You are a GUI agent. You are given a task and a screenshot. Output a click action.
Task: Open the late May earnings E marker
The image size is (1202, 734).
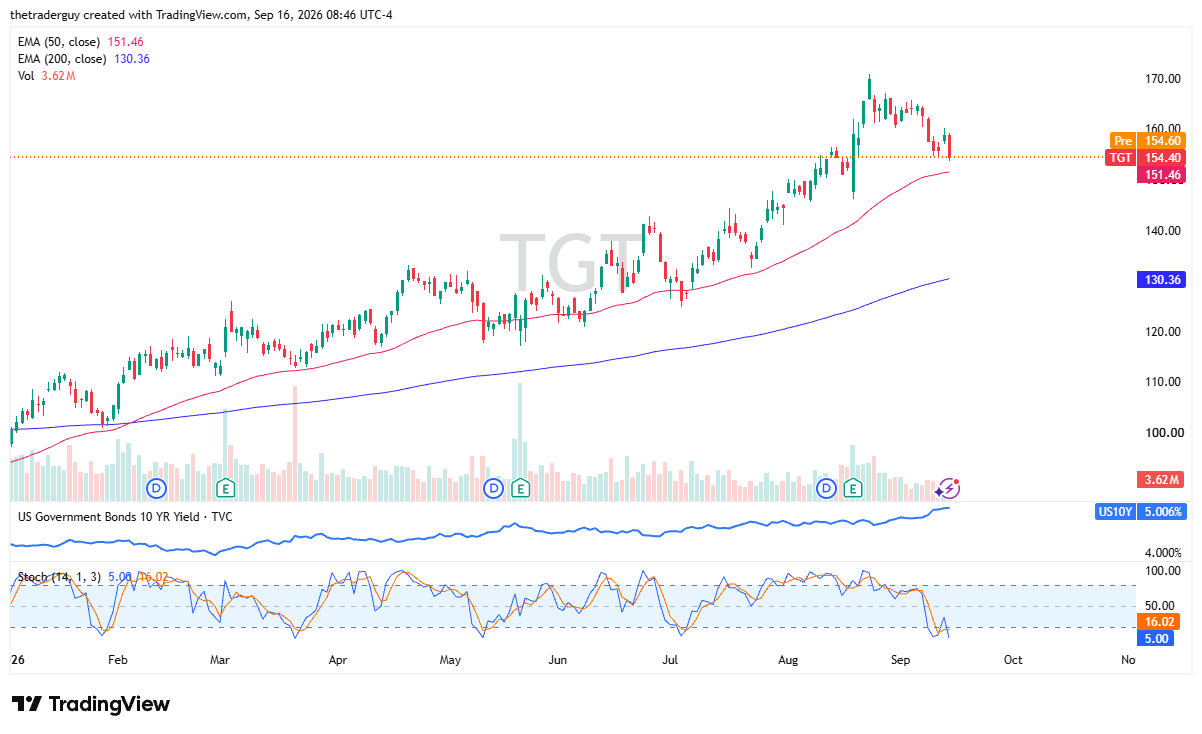tap(520, 488)
